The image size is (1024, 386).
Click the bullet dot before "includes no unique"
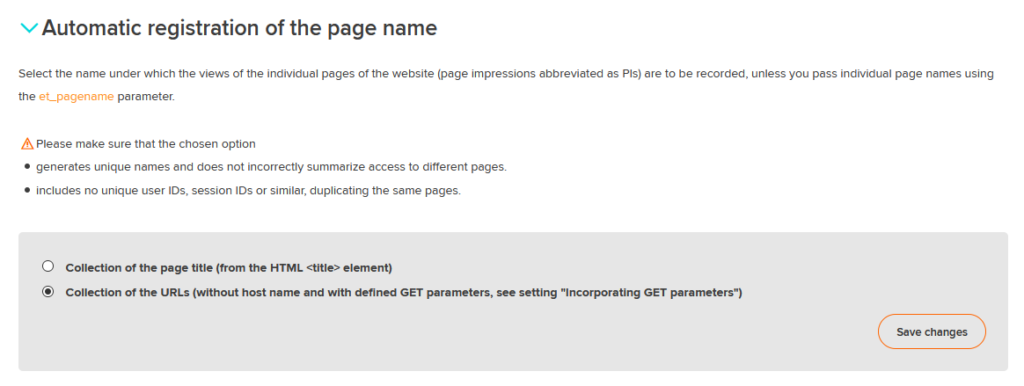click(27, 191)
